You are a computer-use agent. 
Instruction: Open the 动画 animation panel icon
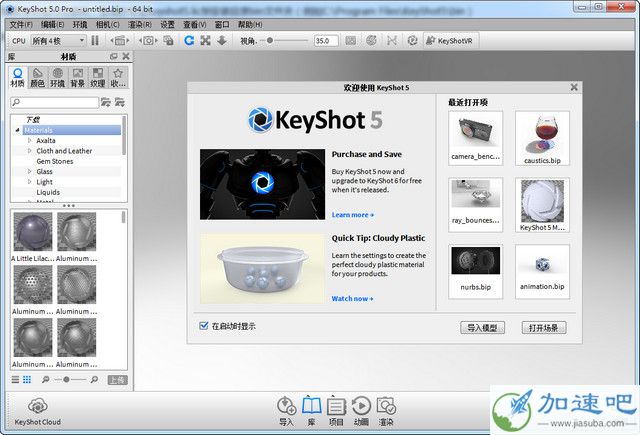361,411
